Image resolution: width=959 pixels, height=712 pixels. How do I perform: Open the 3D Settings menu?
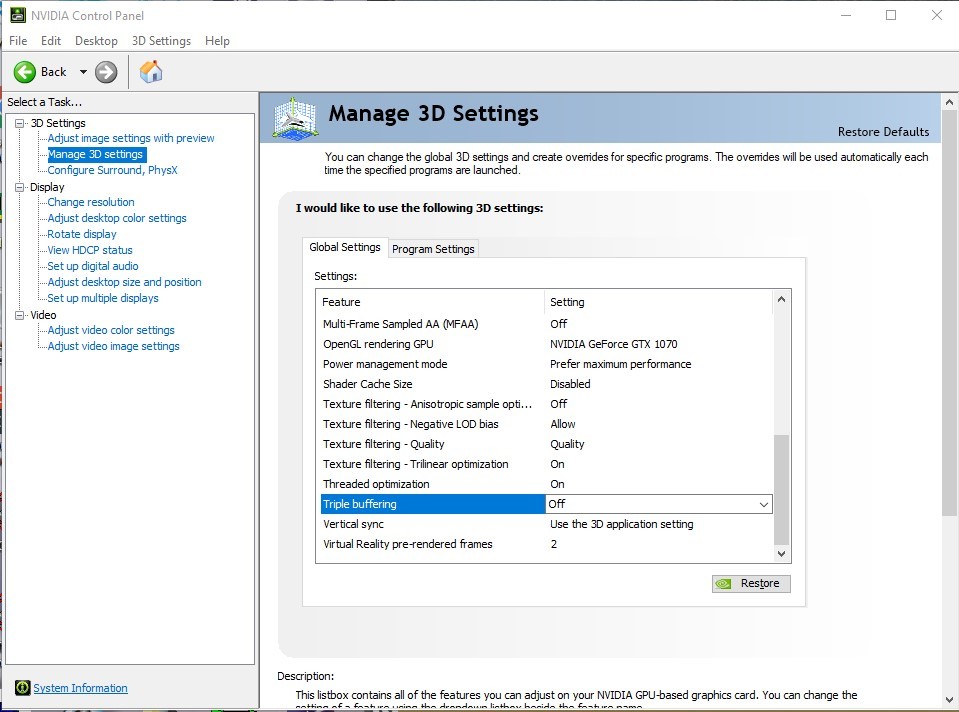coord(161,41)
